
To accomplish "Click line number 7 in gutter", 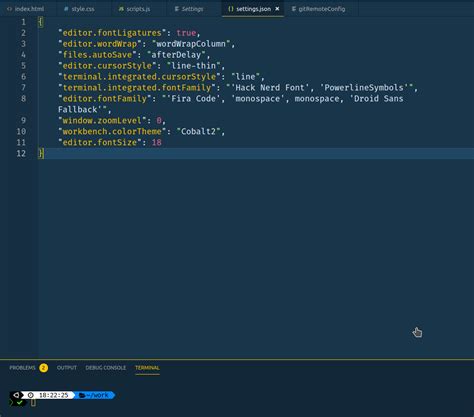I will tap(23, 88).
